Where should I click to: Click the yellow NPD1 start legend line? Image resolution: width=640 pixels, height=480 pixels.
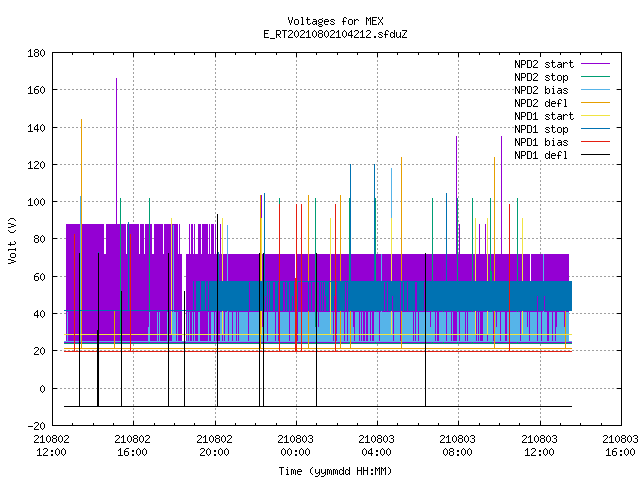click(595, 116)
